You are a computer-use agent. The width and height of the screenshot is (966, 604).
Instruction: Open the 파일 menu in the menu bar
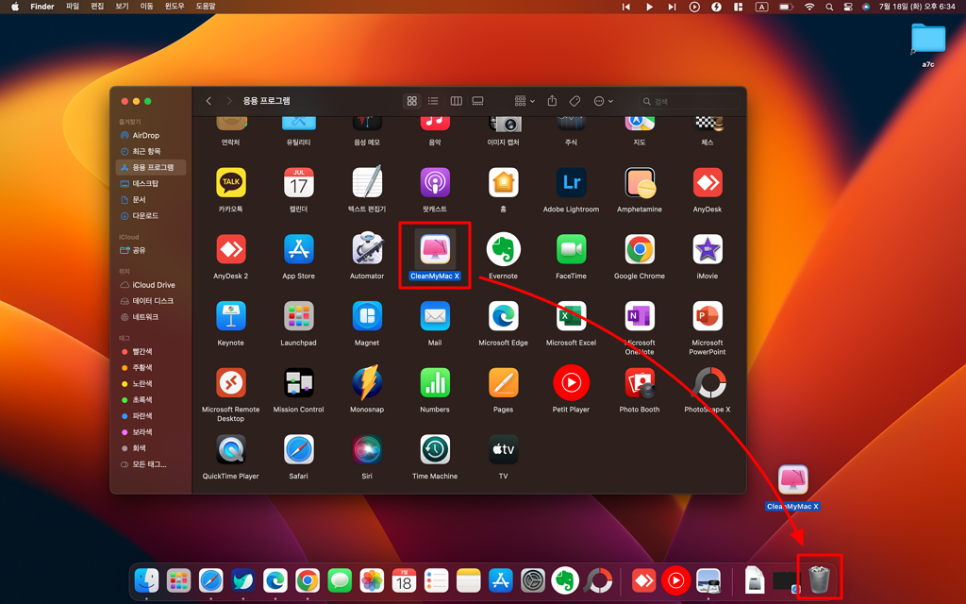73,6
